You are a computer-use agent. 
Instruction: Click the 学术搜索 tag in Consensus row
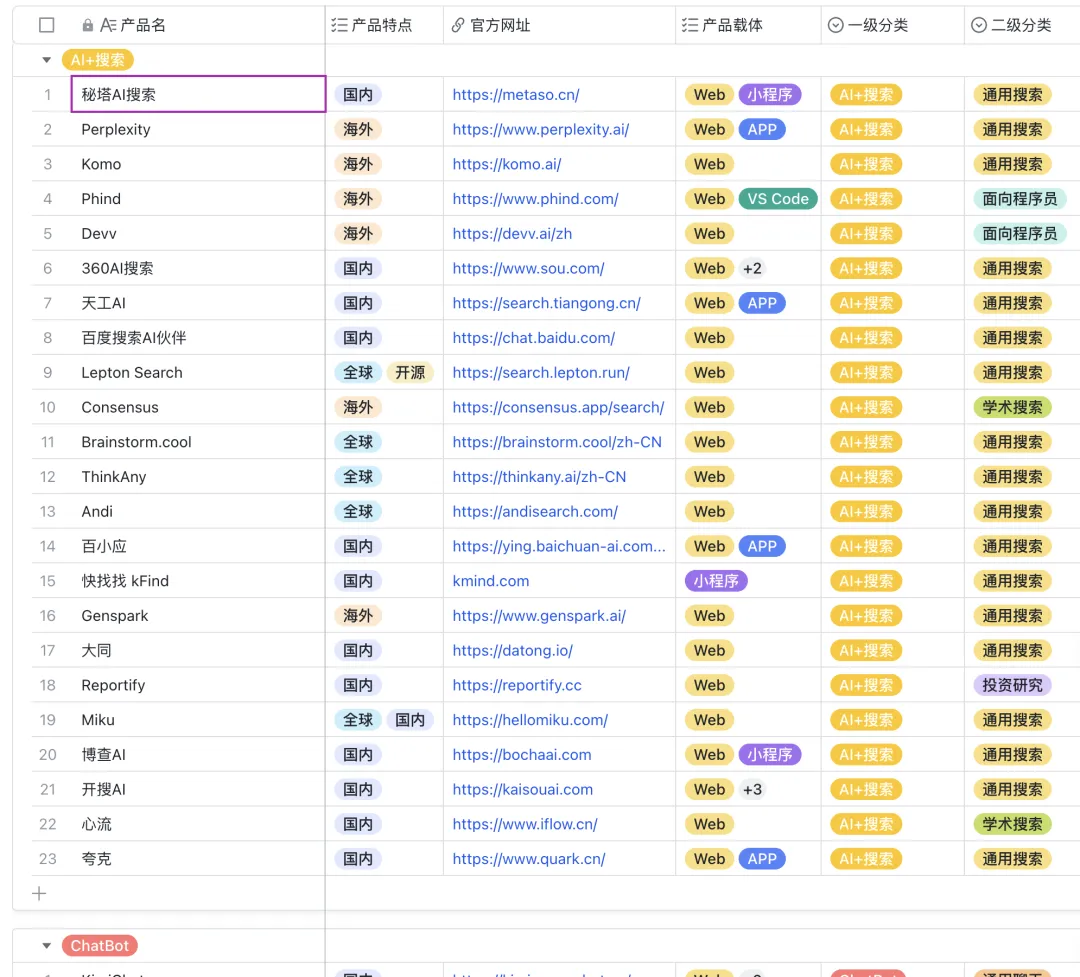1012,407
